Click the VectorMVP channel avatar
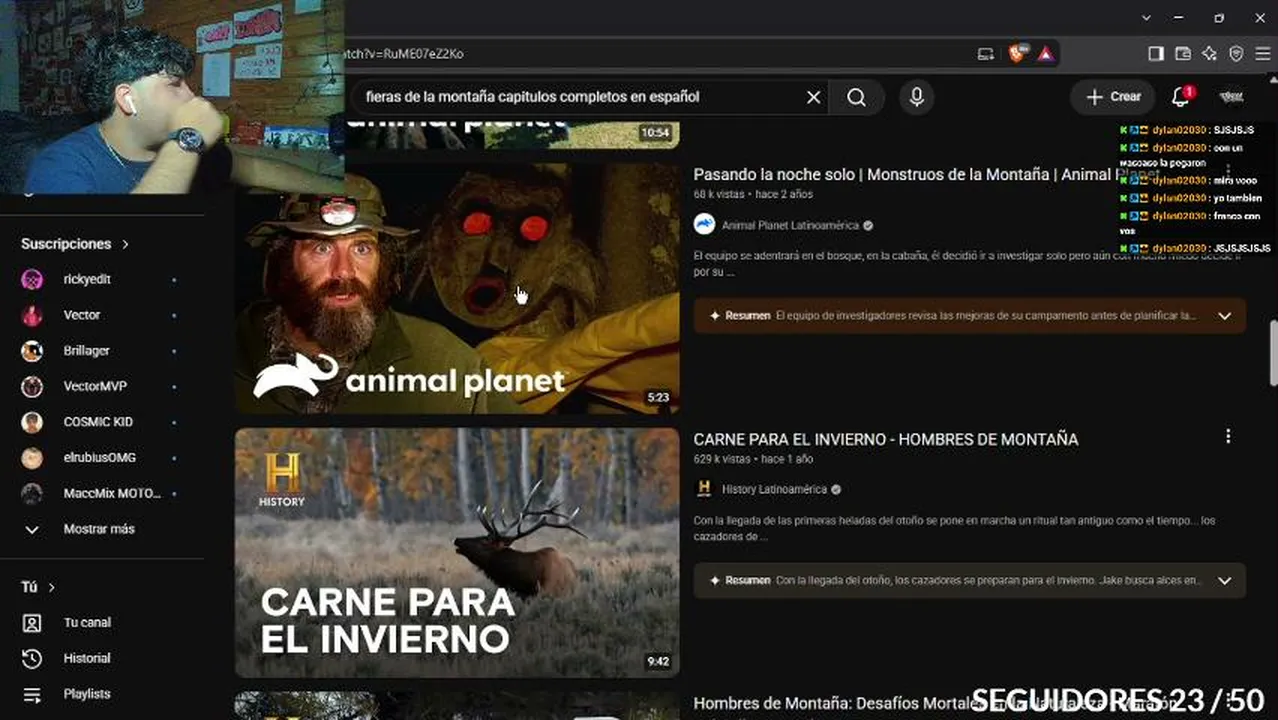Image resolution: width=1278 pixels, height=720 pixels. 32,386
